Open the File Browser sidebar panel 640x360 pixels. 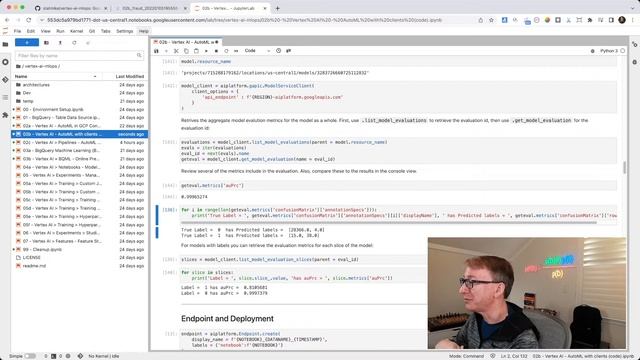[x=5, y=44]
